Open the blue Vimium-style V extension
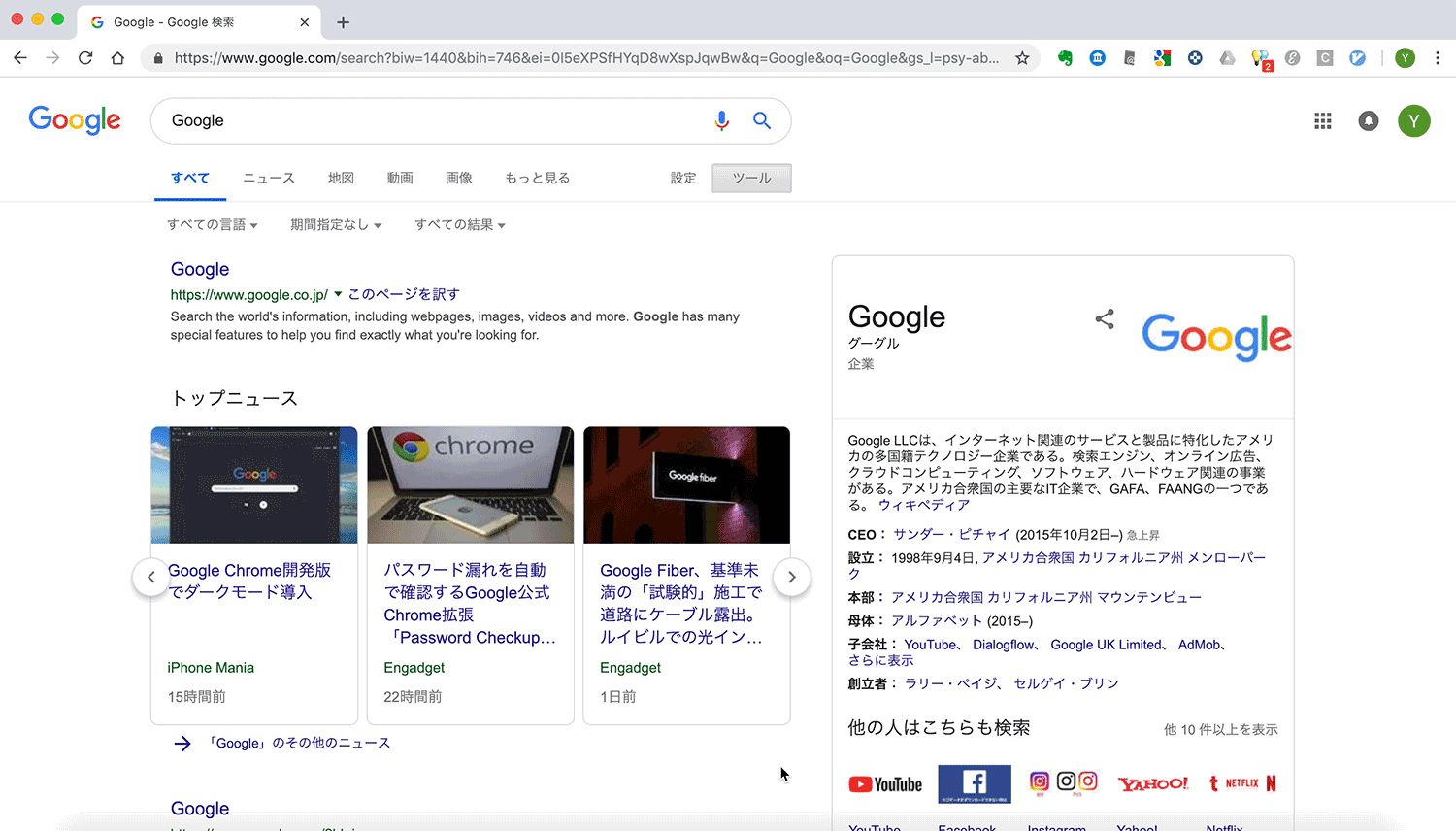The height and width of the screenshot is (831, 1456). (x=1358, y=58)
